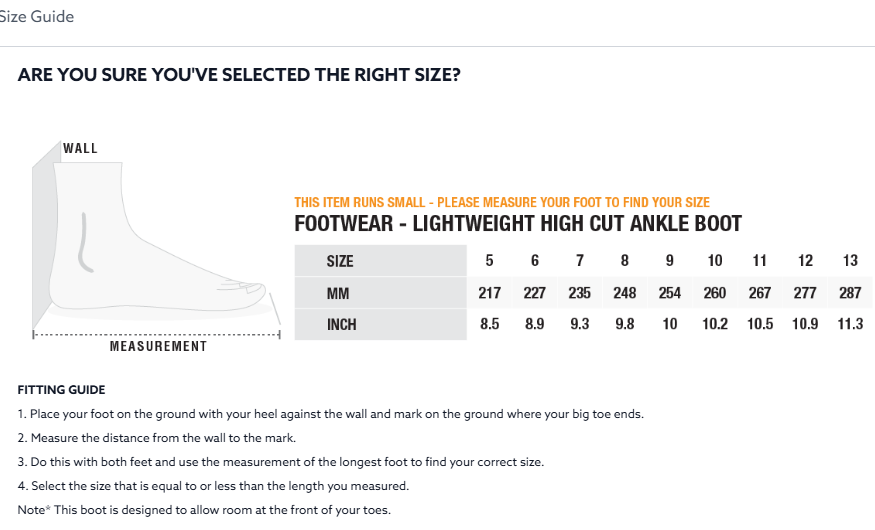Click the WALL label on diagram
875x530 pixels.
80,148
